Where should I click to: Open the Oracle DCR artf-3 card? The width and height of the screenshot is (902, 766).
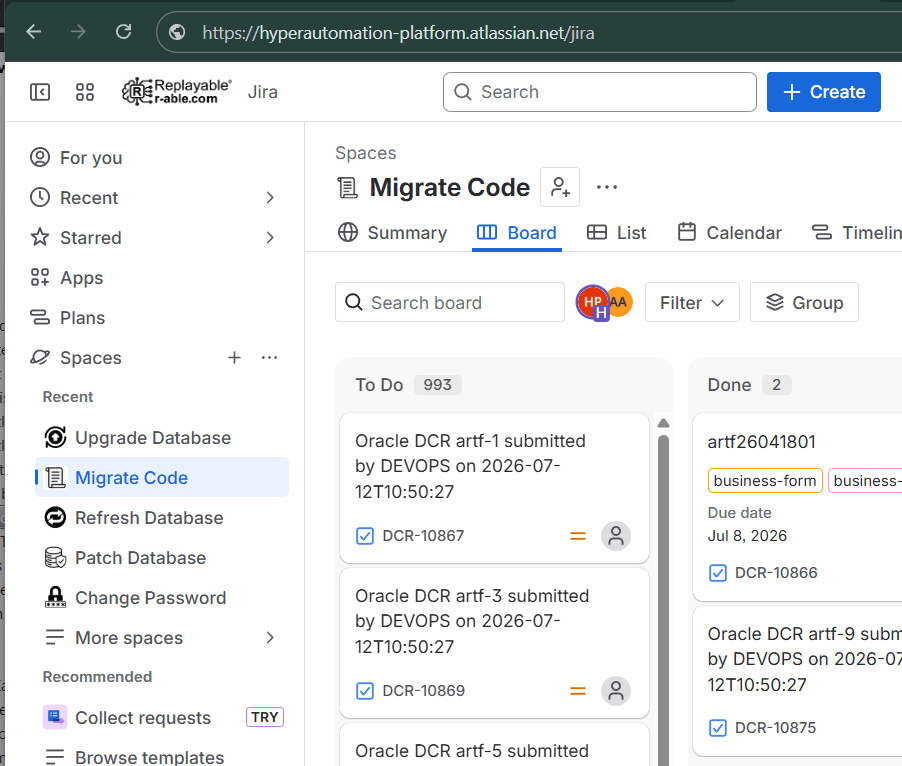click(x=494, y=643)
